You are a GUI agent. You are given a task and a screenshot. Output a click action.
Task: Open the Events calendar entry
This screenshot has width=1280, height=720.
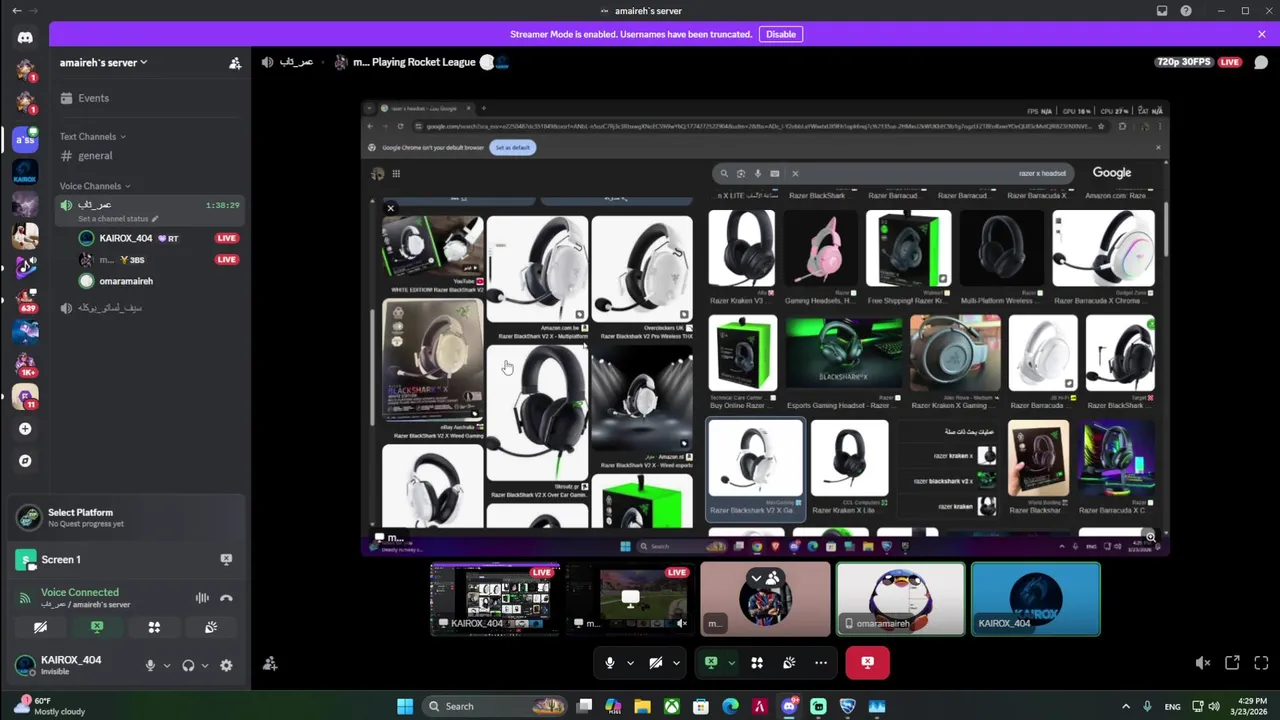pyautogui.click(x=148, y=98)
